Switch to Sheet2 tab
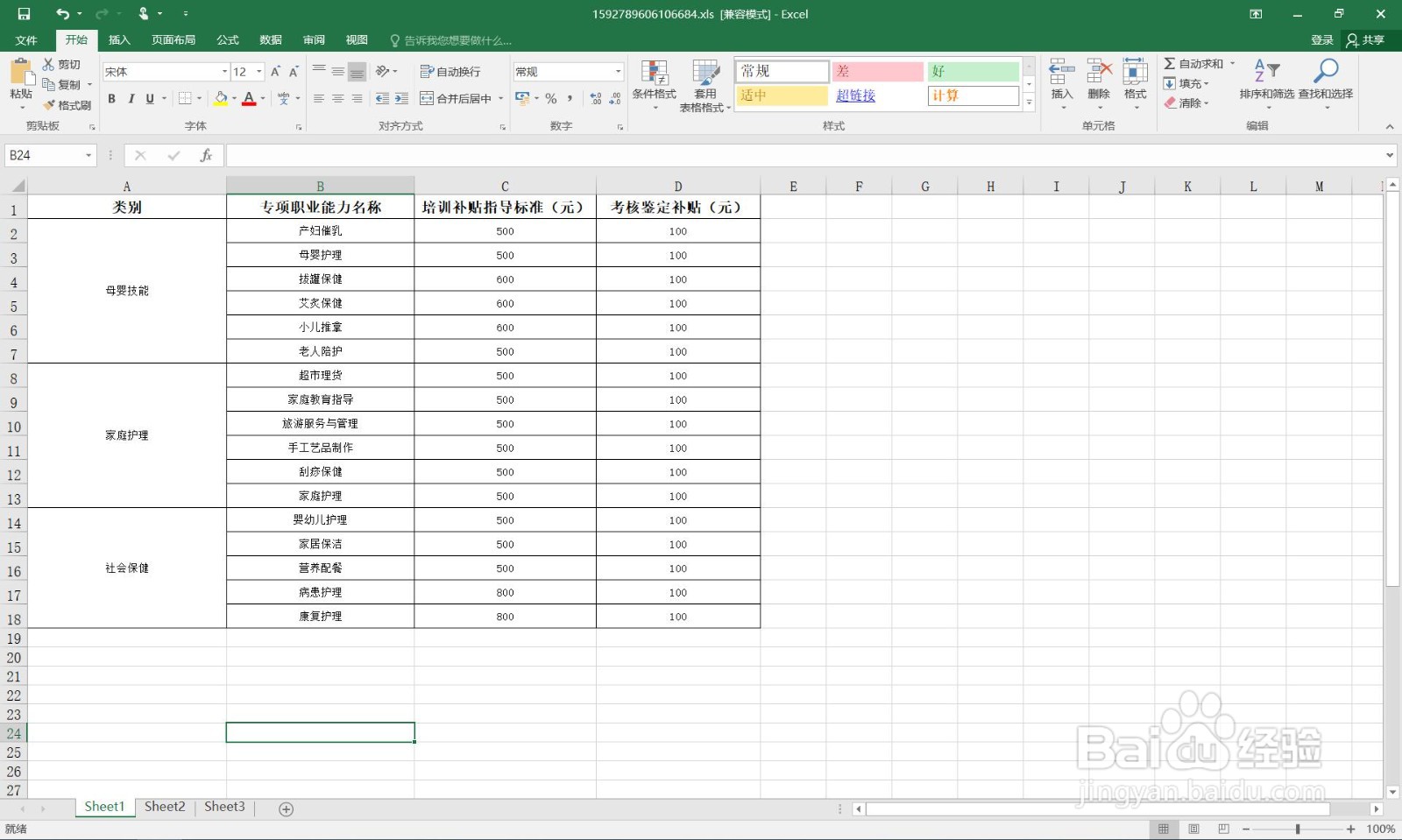 click(165, 807)
